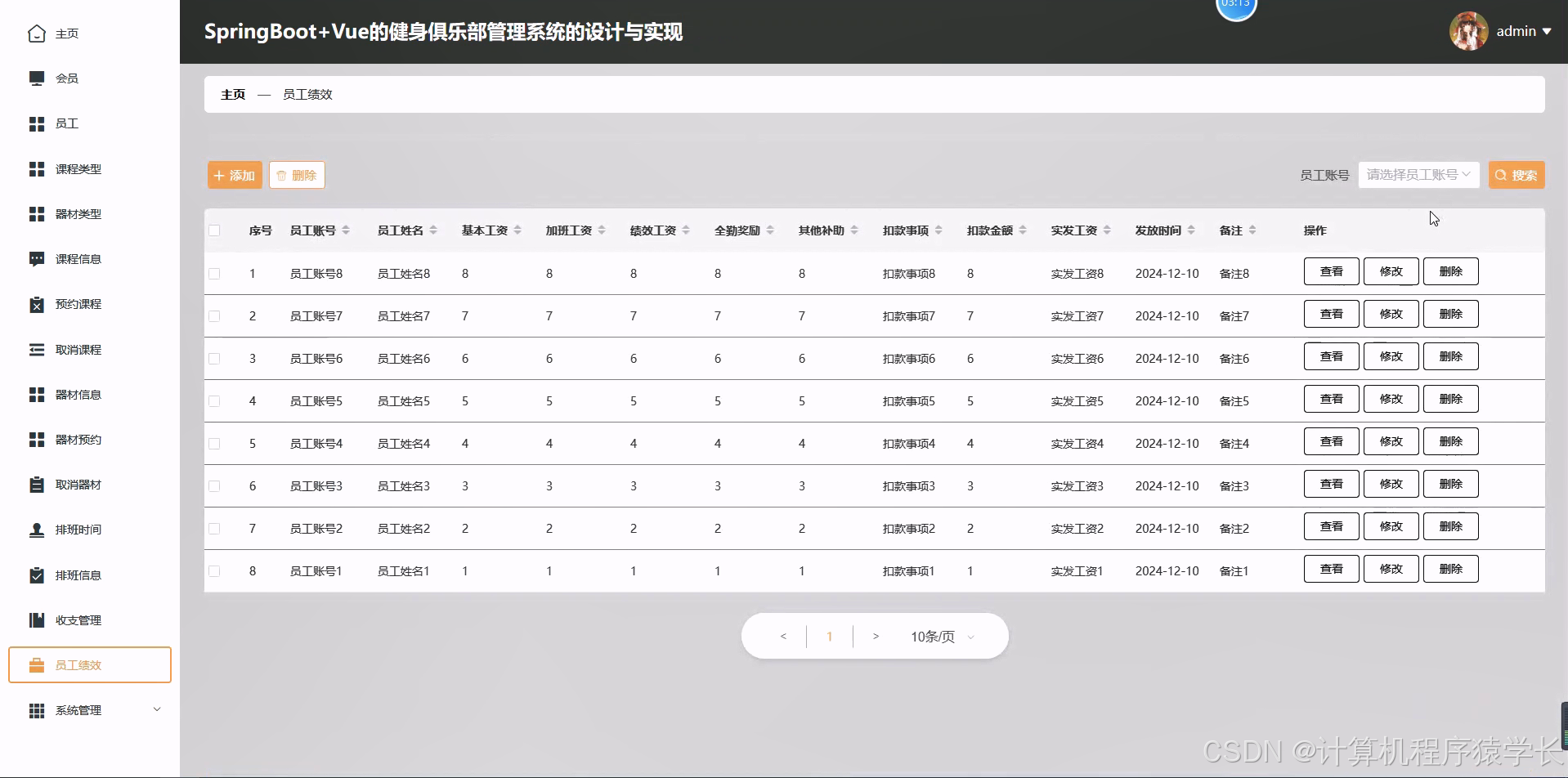Open 预约课程 booking via its icon
1568x778 pixels.
coord(36,303)
